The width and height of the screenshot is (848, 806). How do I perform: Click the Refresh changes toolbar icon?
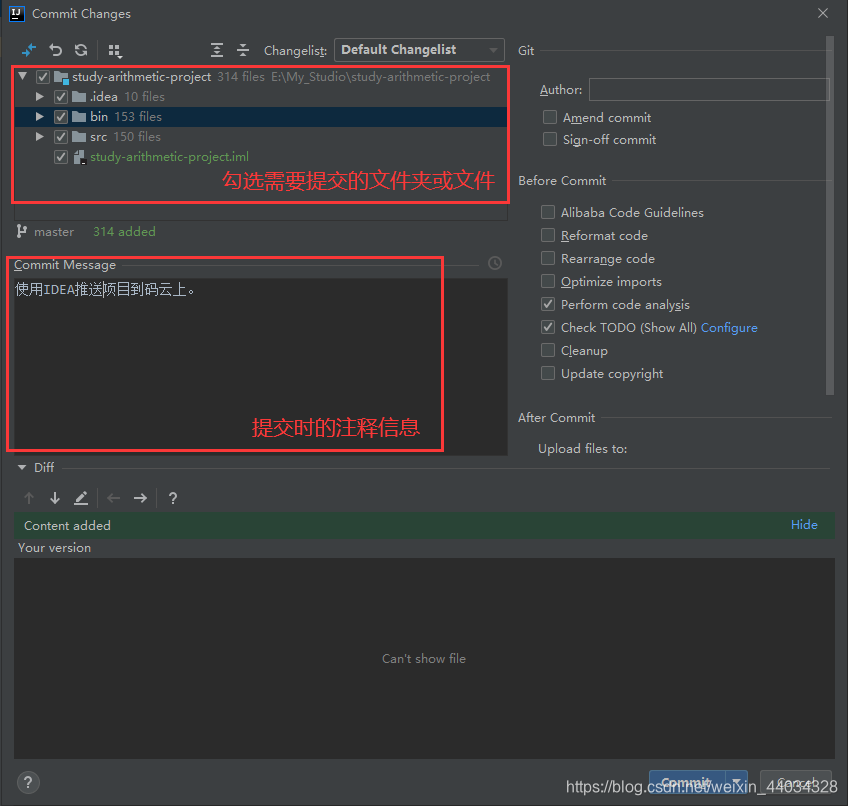(81, 50)
